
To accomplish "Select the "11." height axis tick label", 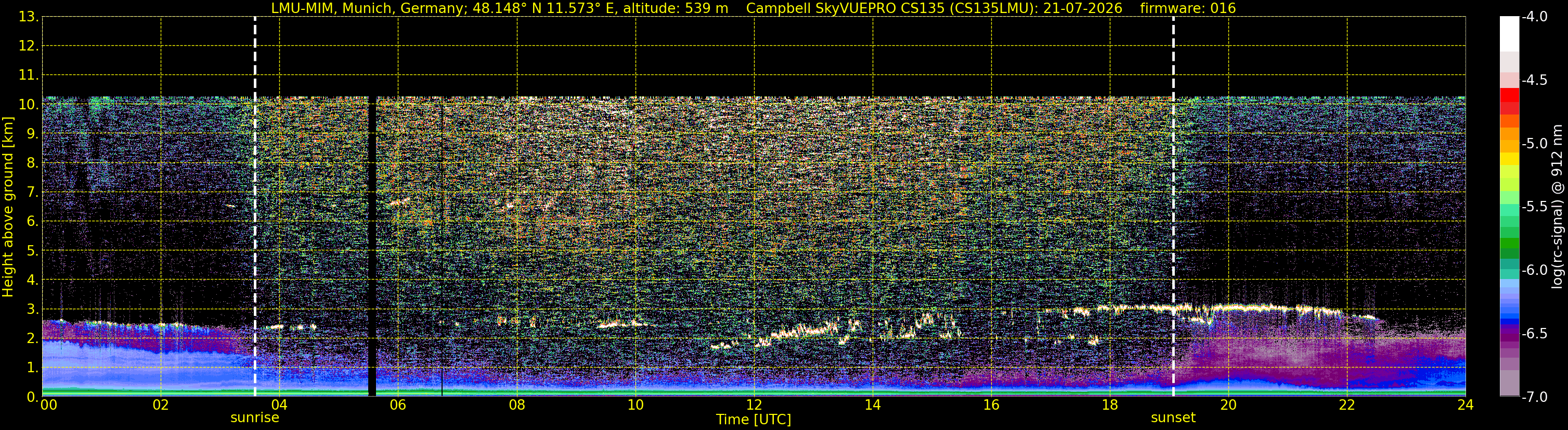I will pyautogui.click(x=29, y=75).
